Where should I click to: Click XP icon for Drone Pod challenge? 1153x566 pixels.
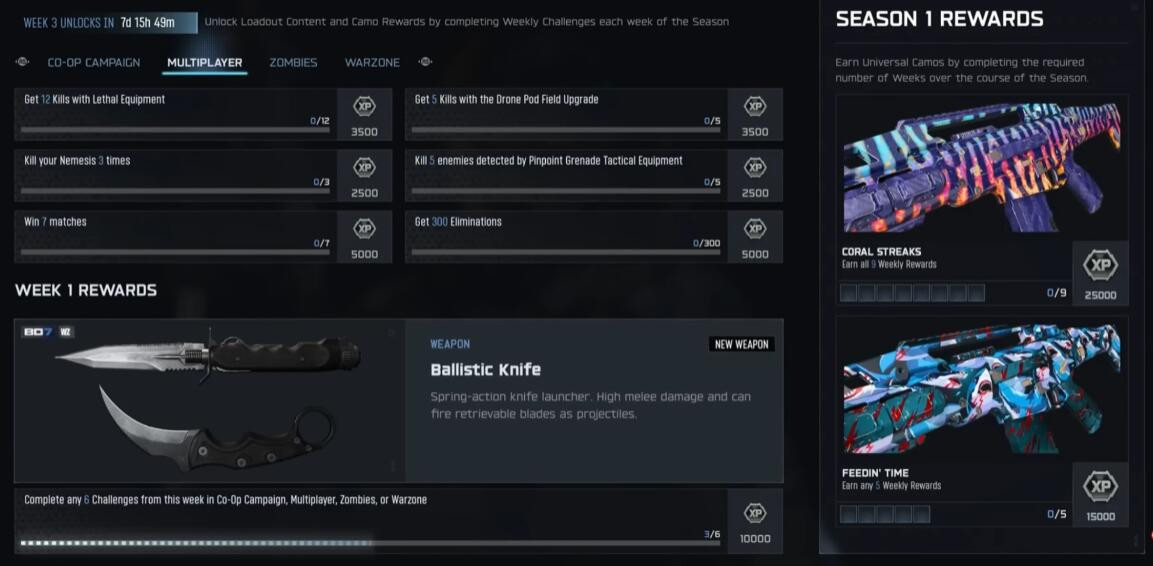[x=755, y=106]
